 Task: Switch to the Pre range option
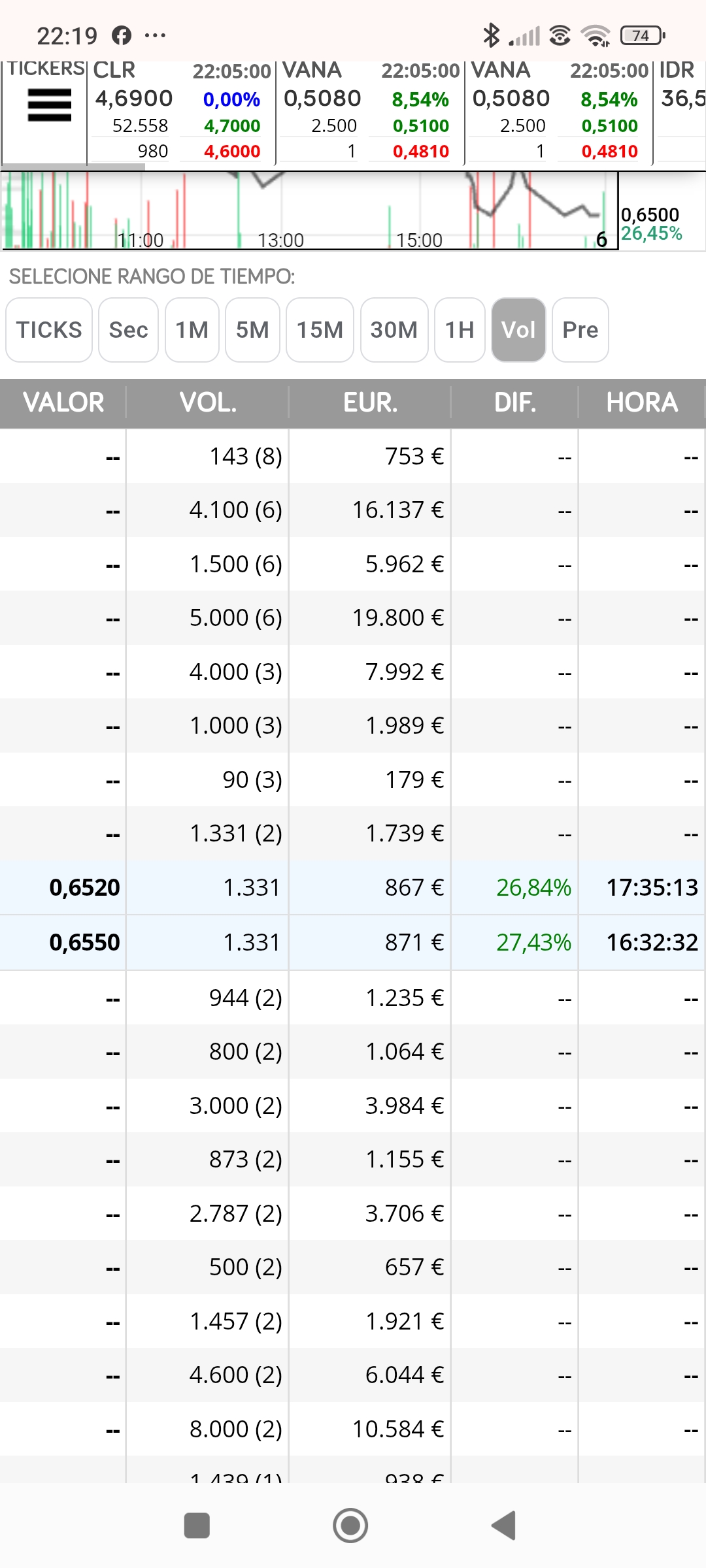[580, 330]
